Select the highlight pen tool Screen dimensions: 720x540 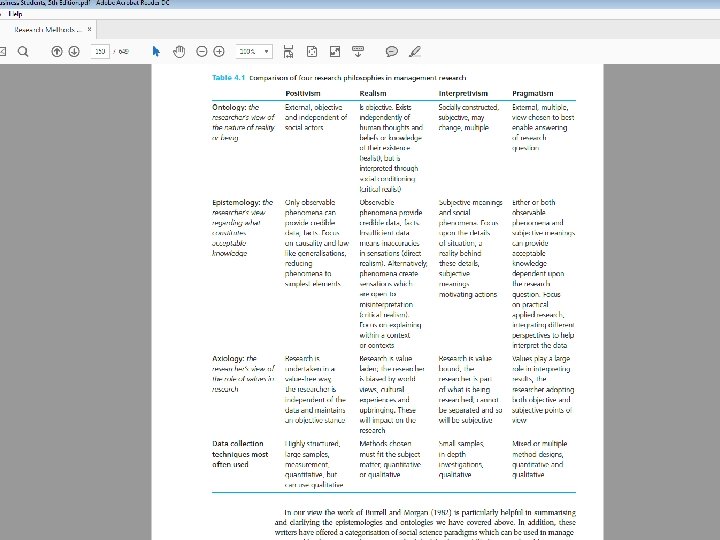[415, 51]
